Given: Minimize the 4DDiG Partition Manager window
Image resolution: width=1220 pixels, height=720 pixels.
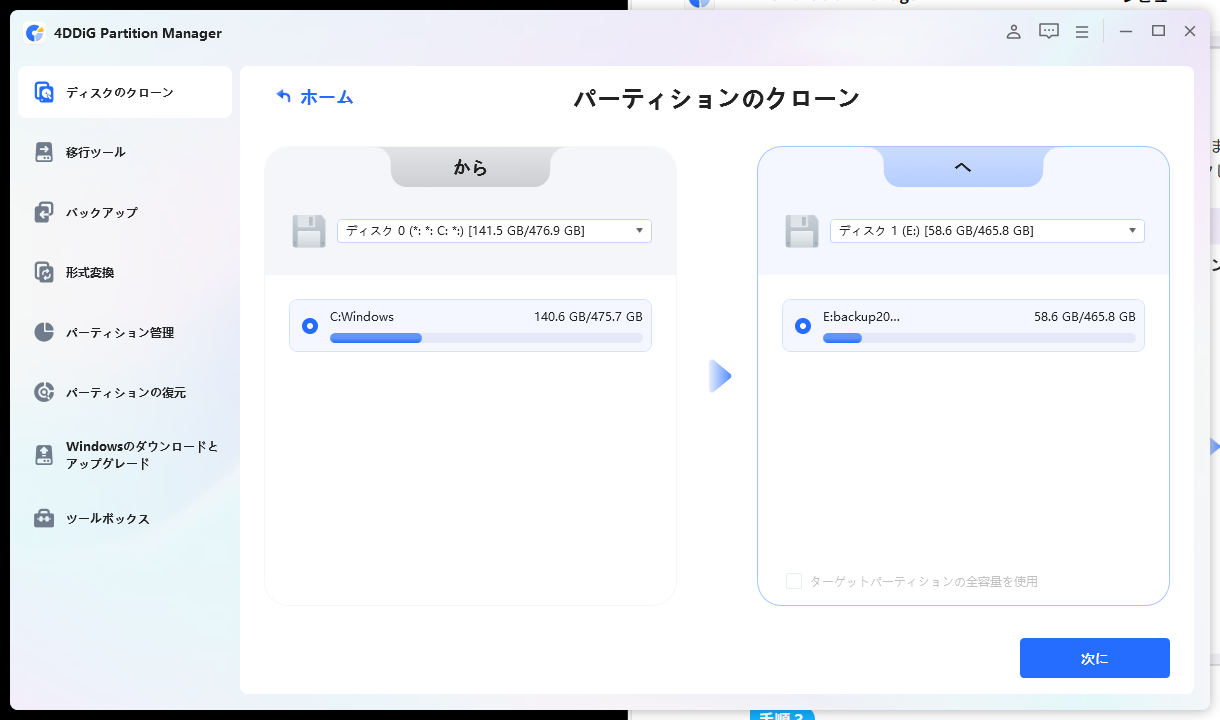Looking at the screenshot, I should click(x=1126, y=31).
